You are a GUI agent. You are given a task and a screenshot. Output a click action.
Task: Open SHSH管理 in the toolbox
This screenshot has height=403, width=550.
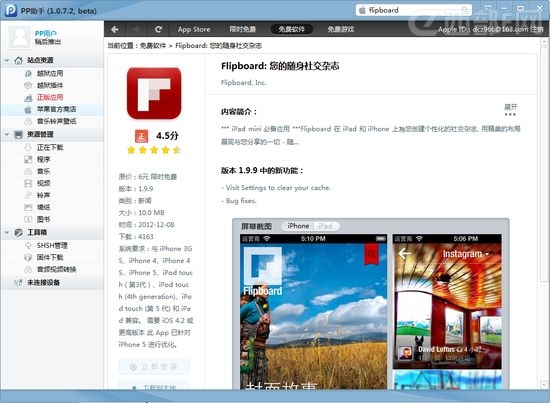point(52,245)
